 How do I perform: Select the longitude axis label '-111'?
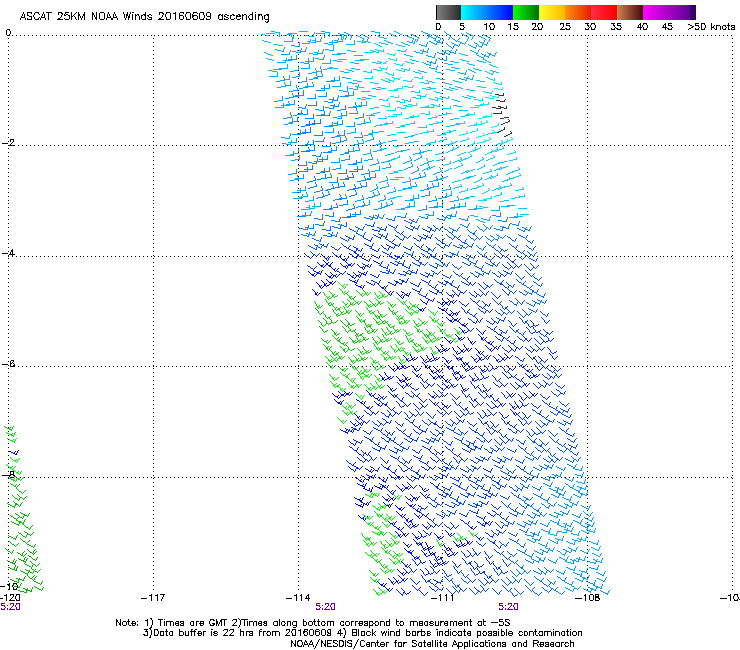coord(443,598)
